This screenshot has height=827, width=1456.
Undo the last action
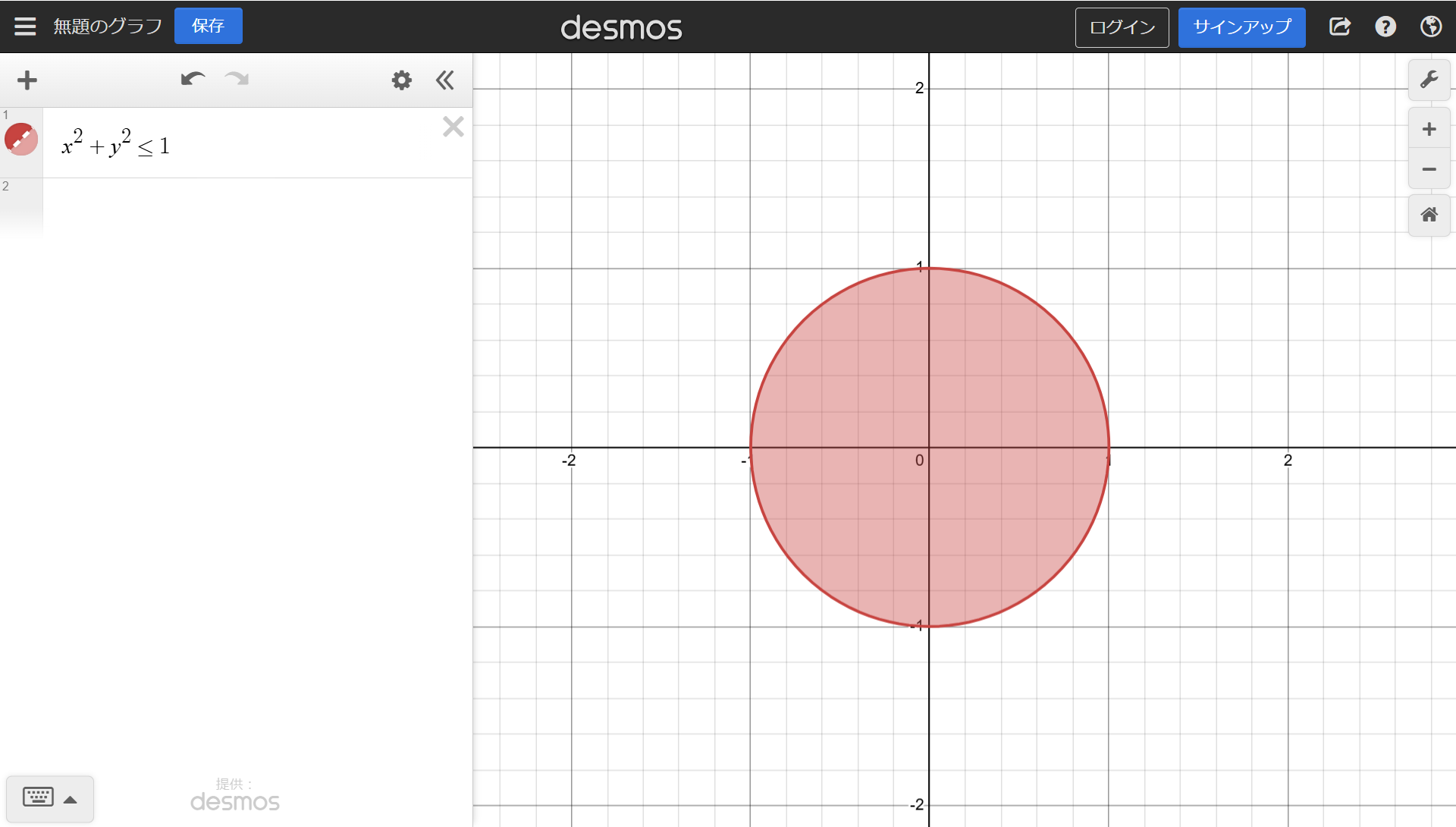[x=193, y=80]
